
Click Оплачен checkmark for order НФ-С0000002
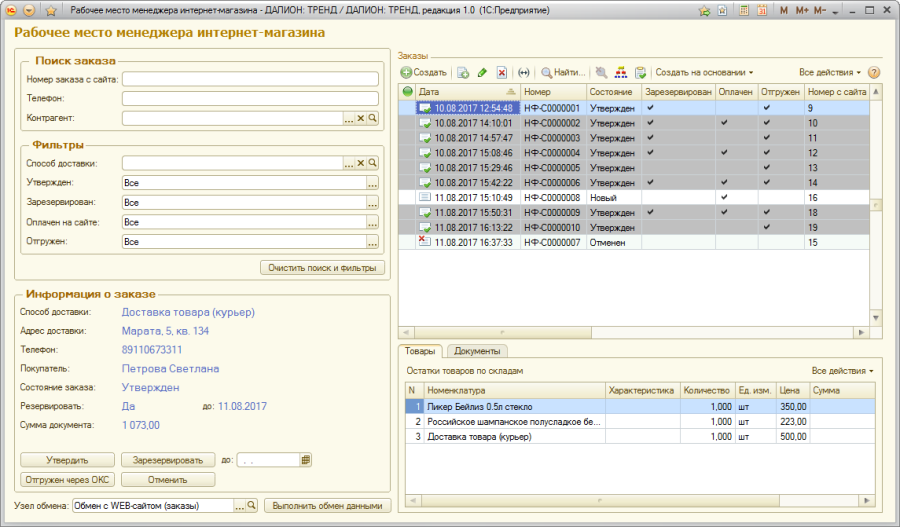coord(724,123)
